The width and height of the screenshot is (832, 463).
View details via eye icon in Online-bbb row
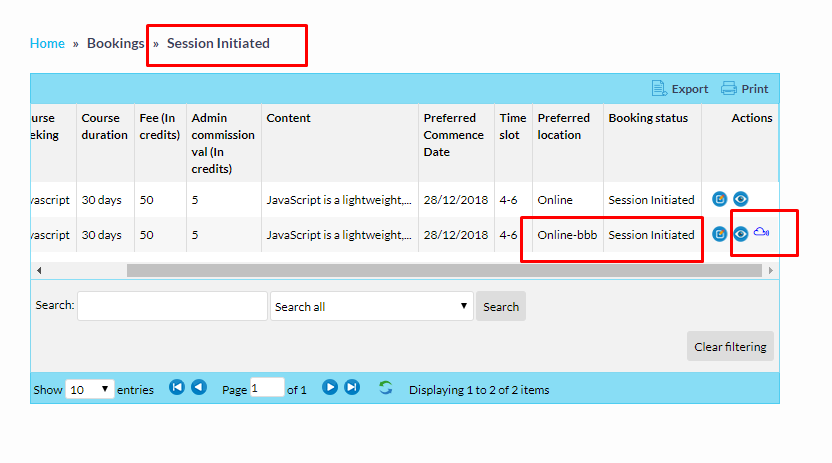pos(741,234)
